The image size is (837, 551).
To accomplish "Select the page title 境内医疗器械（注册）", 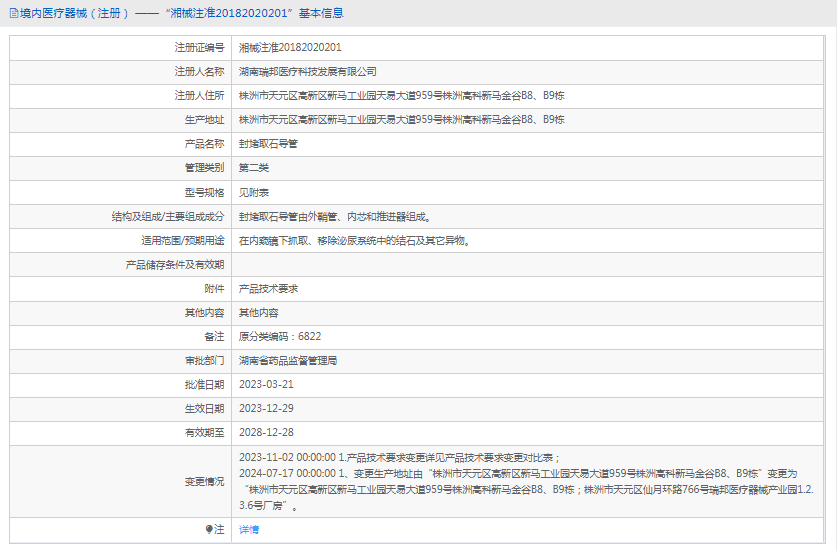I will point(75,13).
